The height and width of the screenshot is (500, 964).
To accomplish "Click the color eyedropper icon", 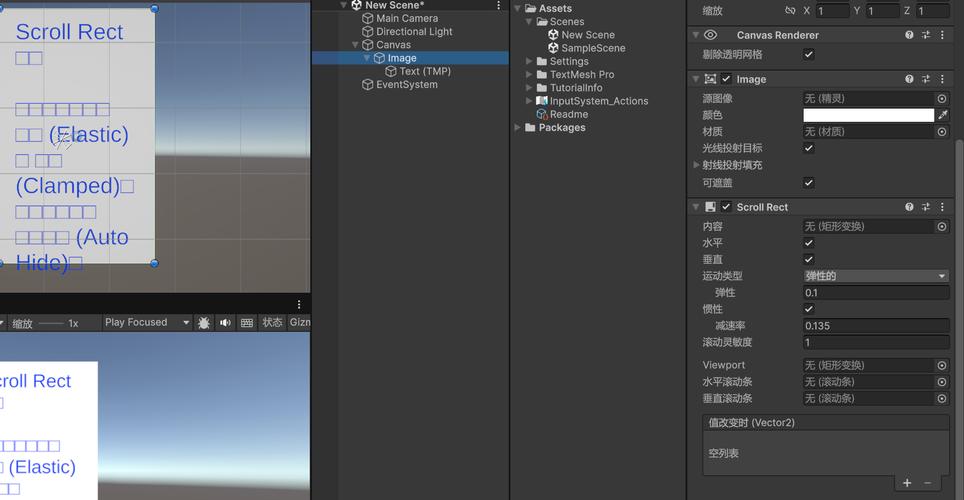I will (942, 115).
